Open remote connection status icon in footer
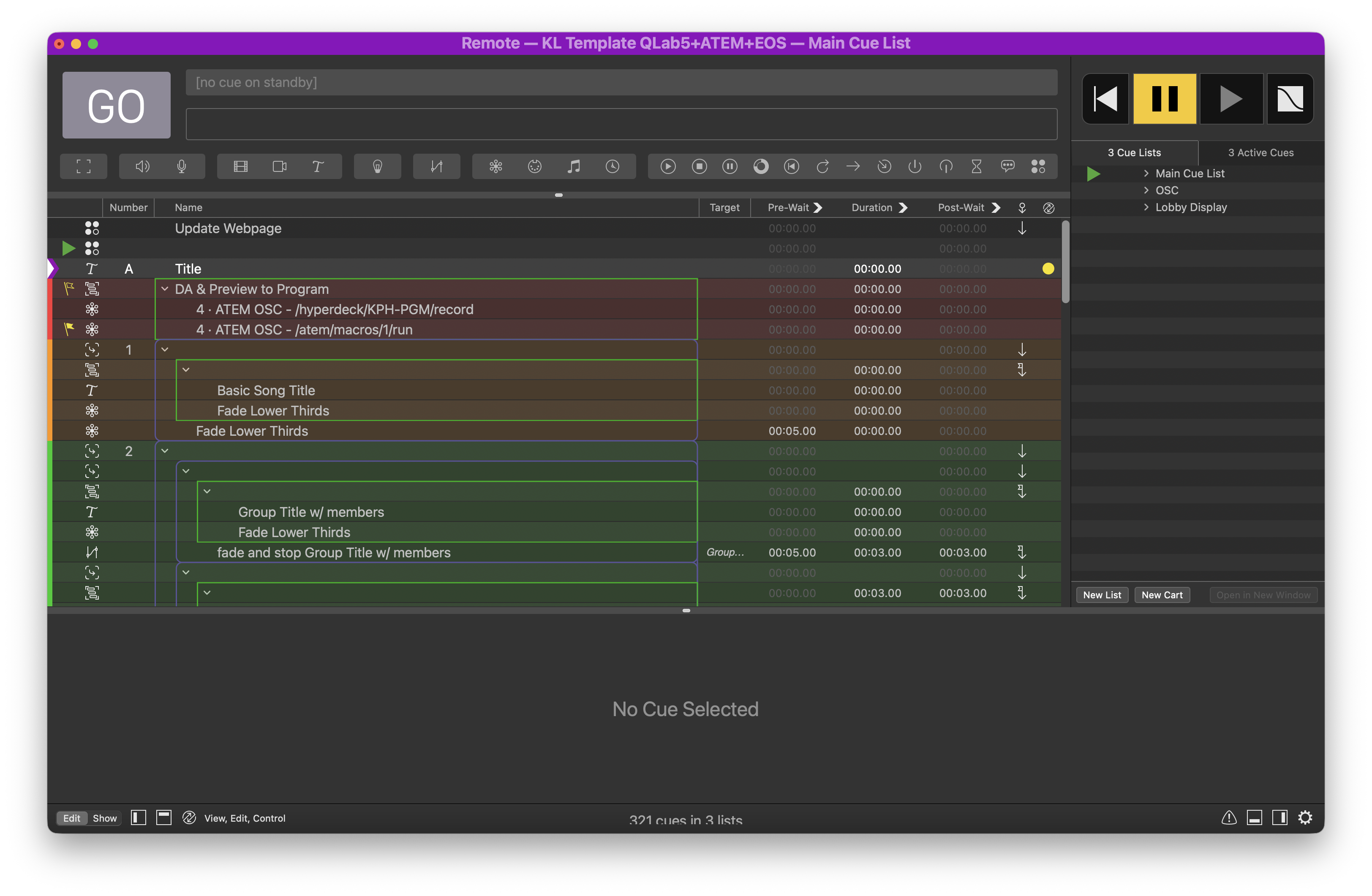This screenshot has height=896, width=1372. [189, 817]
